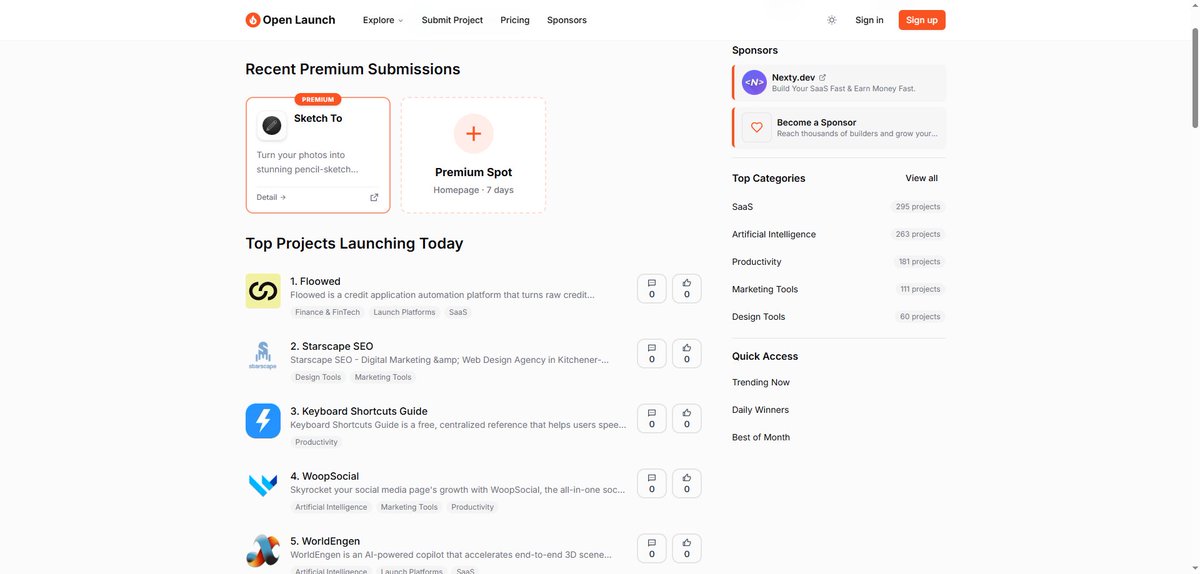
Task: Upvote the Floowed project
Action: [x=687, y=288]
